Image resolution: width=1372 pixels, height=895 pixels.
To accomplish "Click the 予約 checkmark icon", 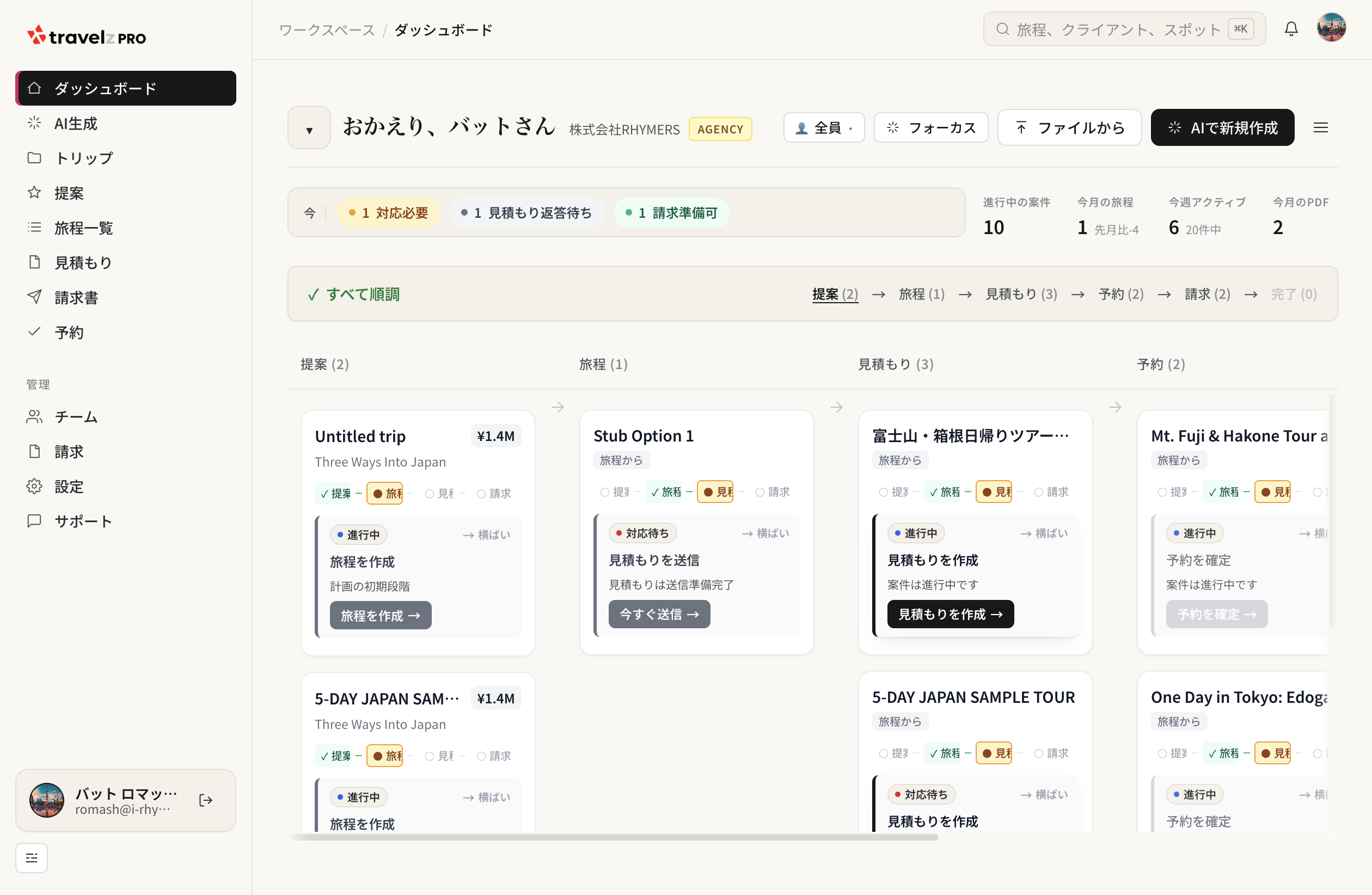I will point(35,332).
